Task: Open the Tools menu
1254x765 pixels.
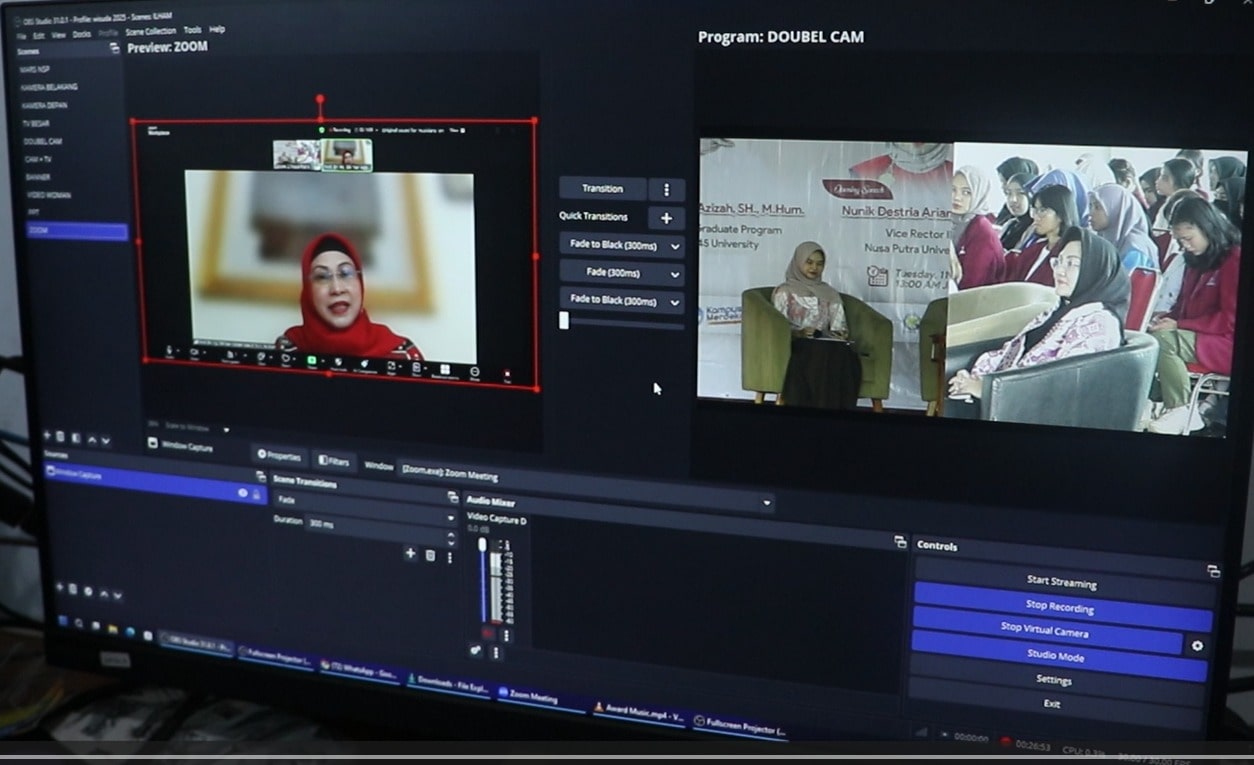Action: pyautogui.click(x=192, y=30)
